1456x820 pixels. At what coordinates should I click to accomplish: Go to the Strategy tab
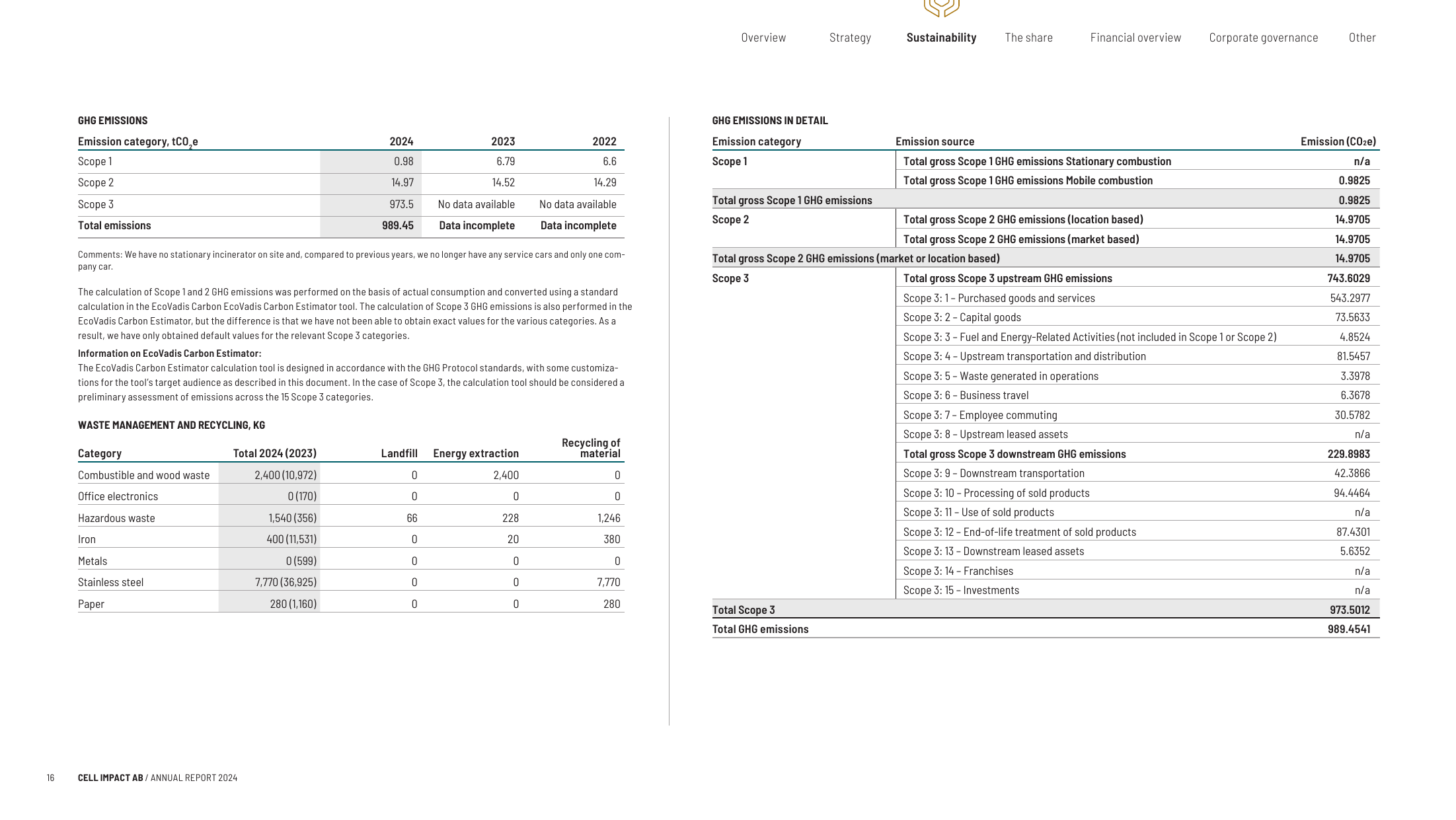(850, 38)
